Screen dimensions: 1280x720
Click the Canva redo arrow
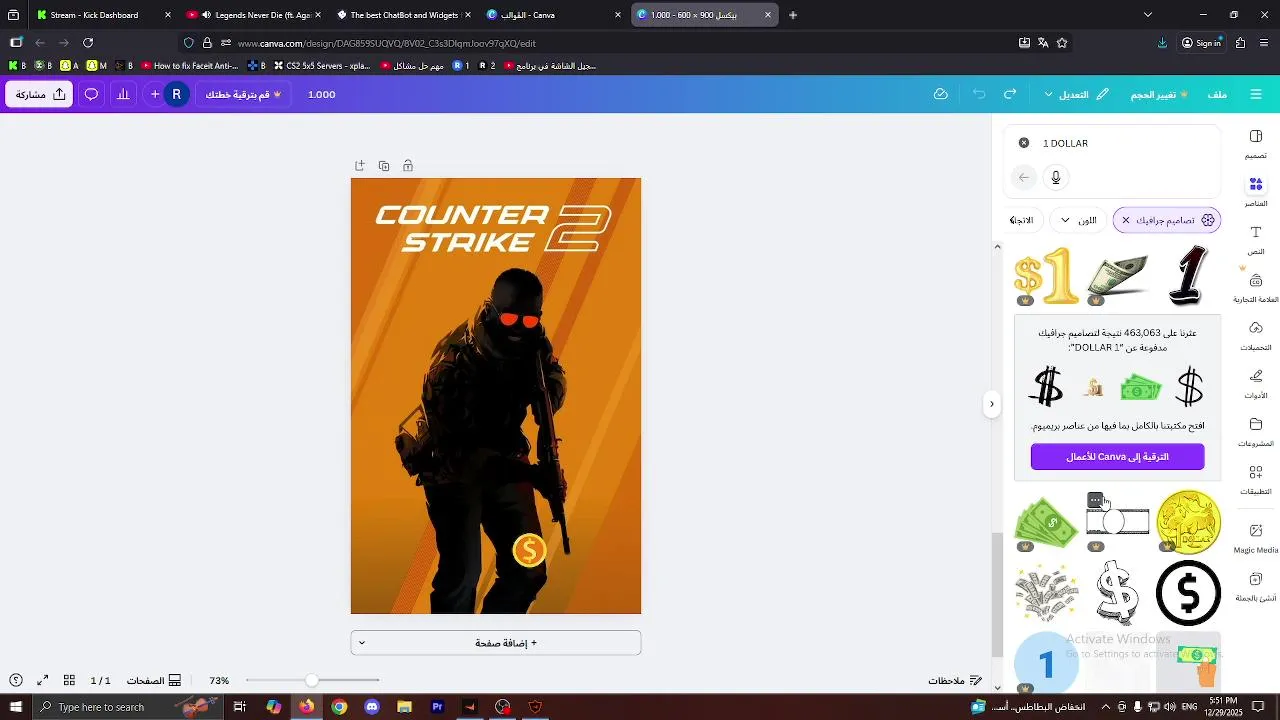[1010, 94]
